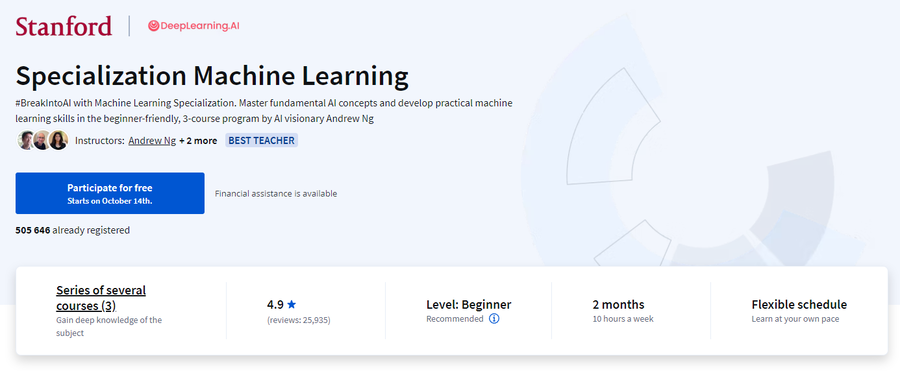Open the Financial assistance is available link

tap(276, 194)
